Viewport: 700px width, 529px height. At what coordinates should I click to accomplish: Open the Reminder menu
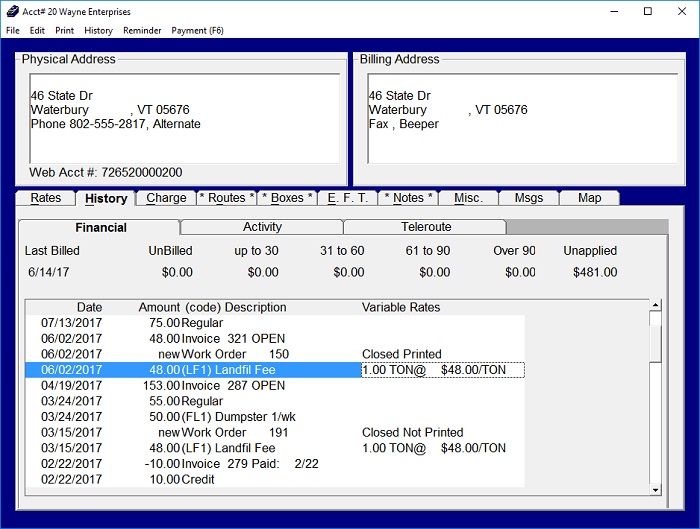[x=142, y=31]
